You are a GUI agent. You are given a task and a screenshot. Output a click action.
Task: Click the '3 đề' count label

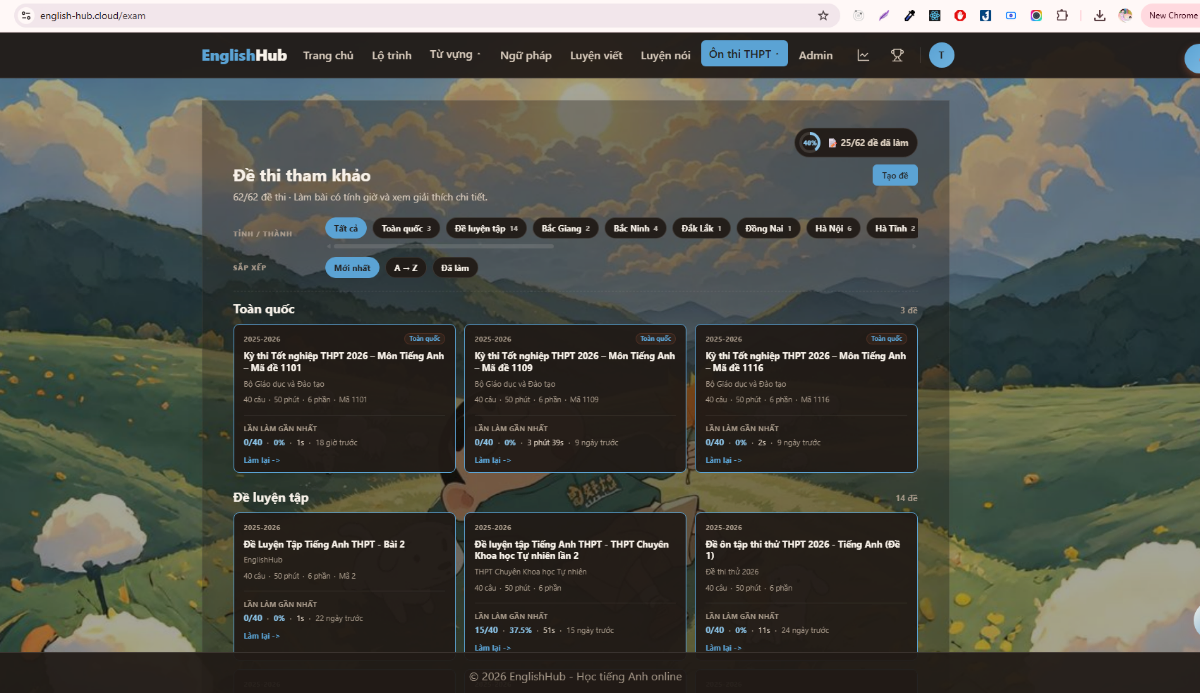pyautogui.click(x=908, y=310)
